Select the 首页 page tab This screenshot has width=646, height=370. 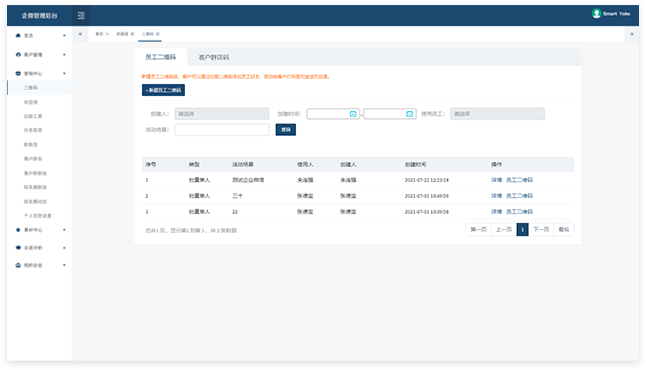click(x=99, y=34)
